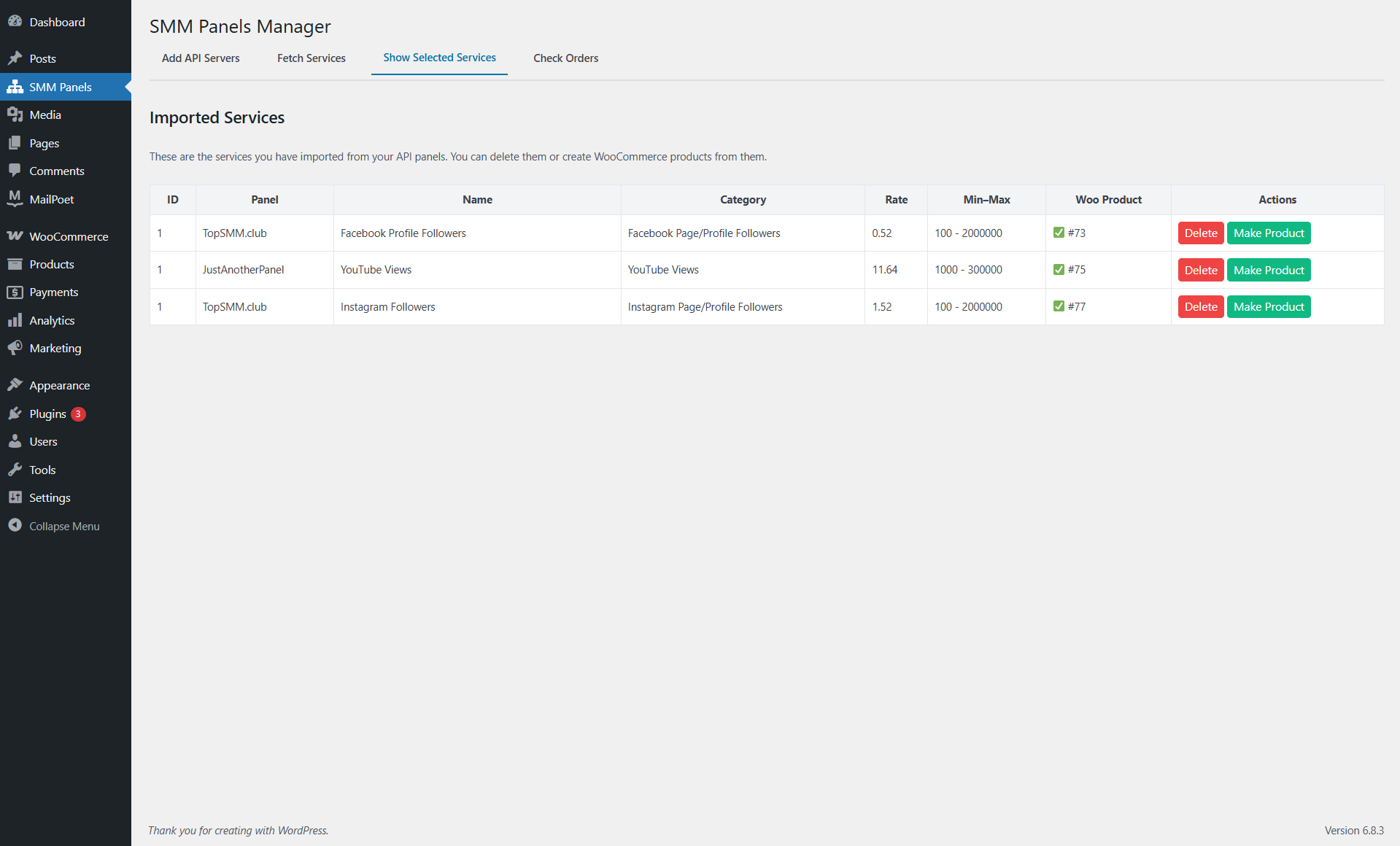Click the Tools wrench icon
Viewport: 1400px width, 846px height.
click(15, 470)
